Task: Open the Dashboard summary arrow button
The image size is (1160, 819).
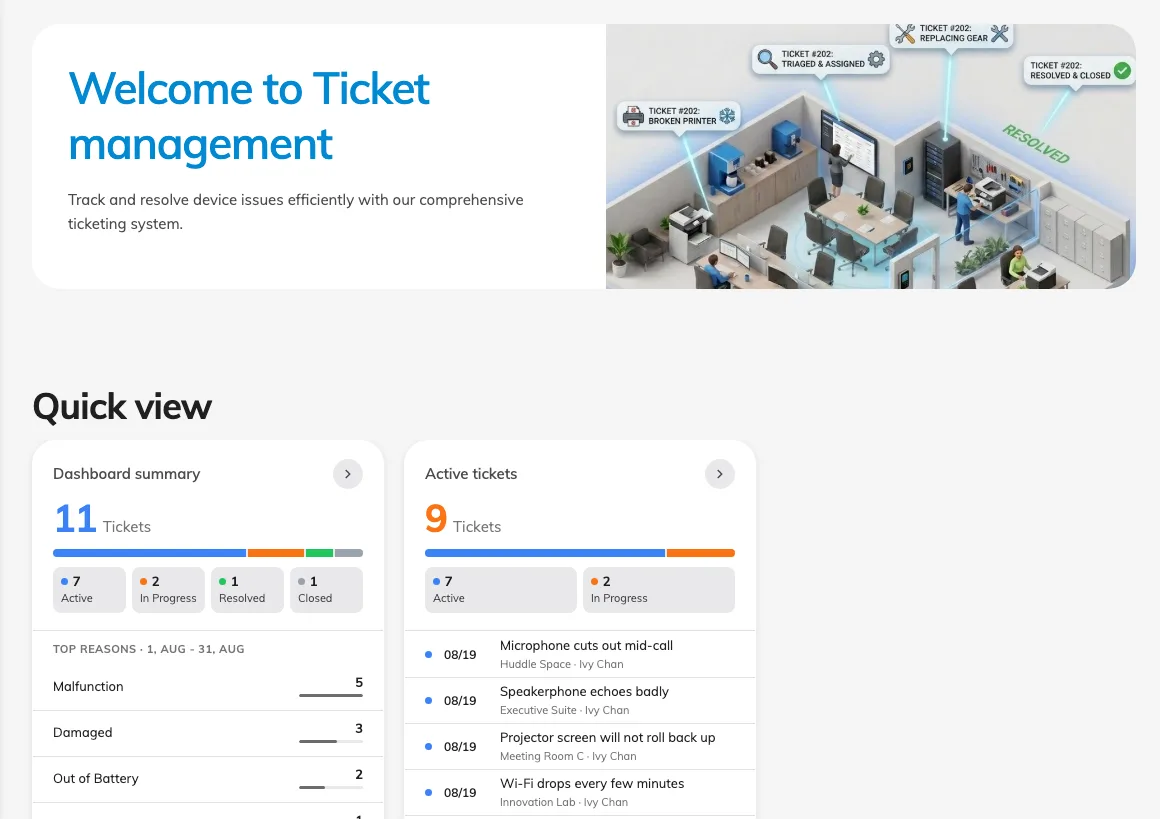Action: (348, 474)
